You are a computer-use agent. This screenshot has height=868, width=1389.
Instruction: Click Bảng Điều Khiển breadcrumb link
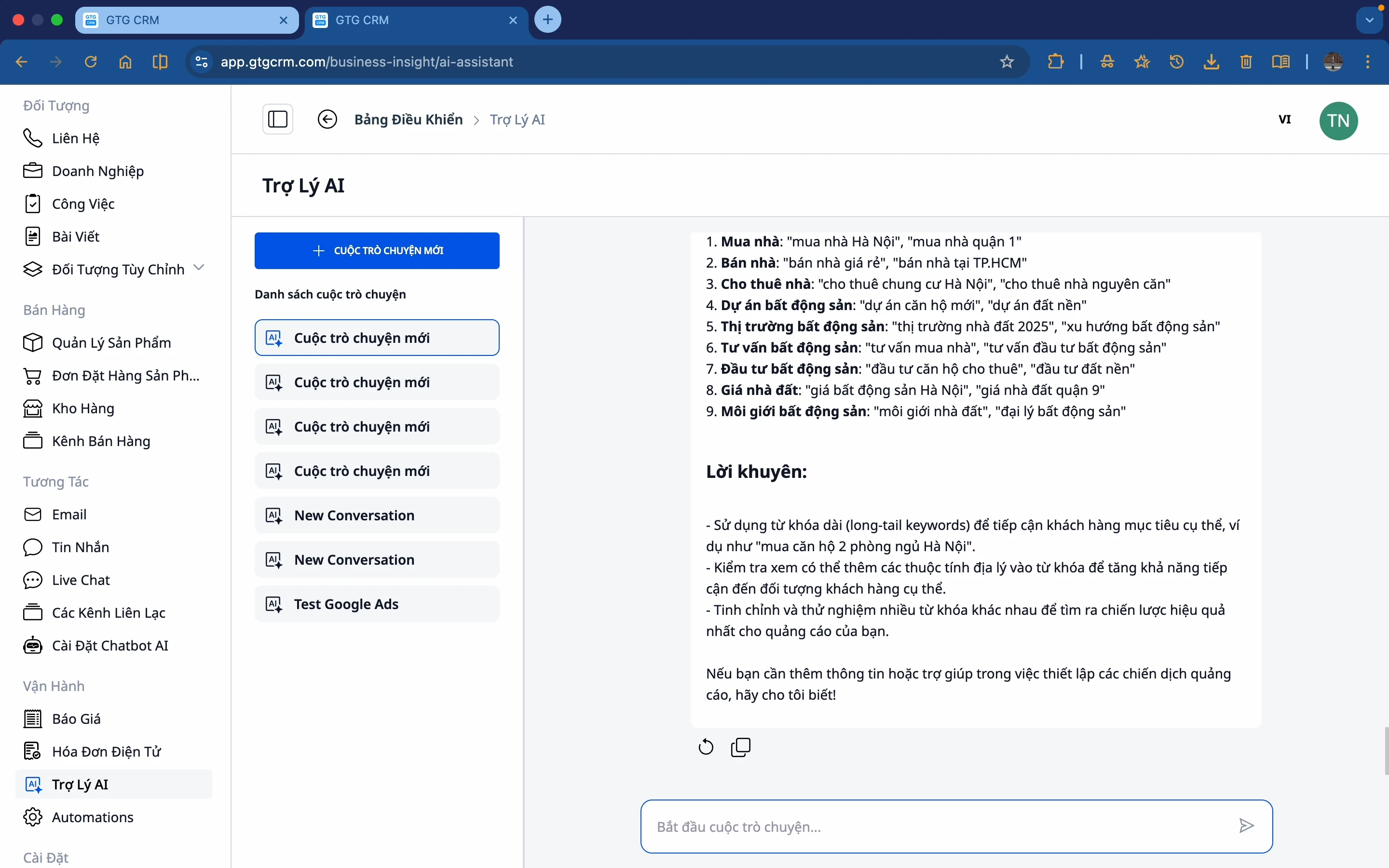click(408, 120)
